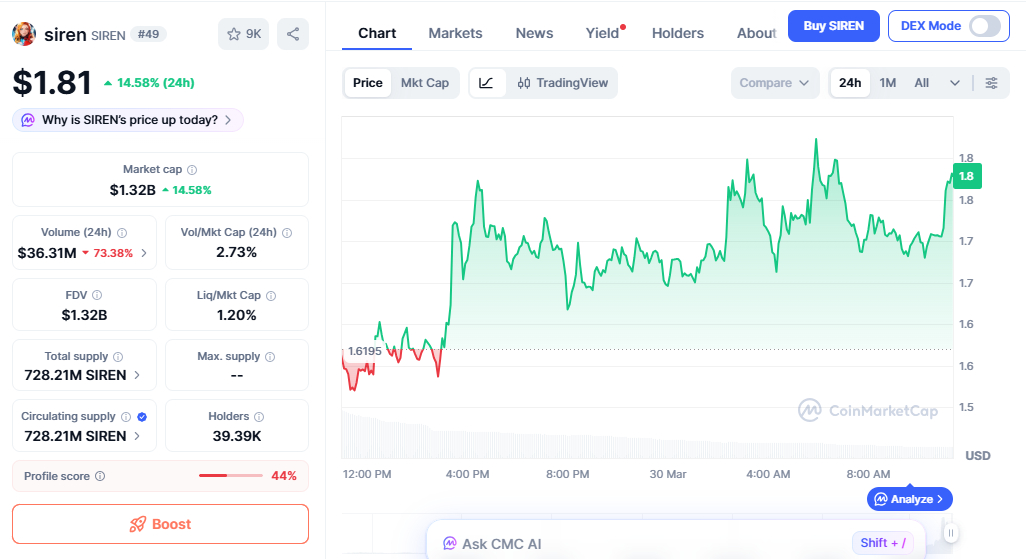Image resolution: width=1026 pixels, height=559 pixels.
Task: Open chart settings sliders icon
Action: coord(991,83)
